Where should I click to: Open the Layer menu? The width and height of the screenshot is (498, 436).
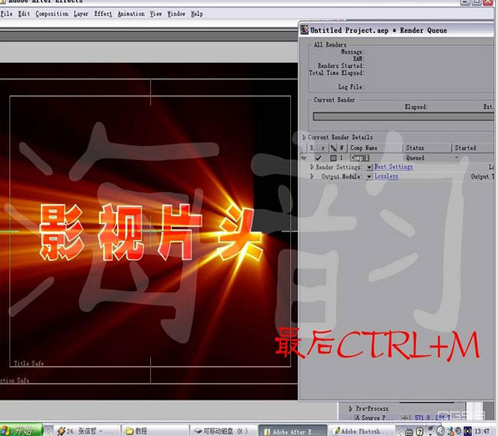tap(81, 14)
